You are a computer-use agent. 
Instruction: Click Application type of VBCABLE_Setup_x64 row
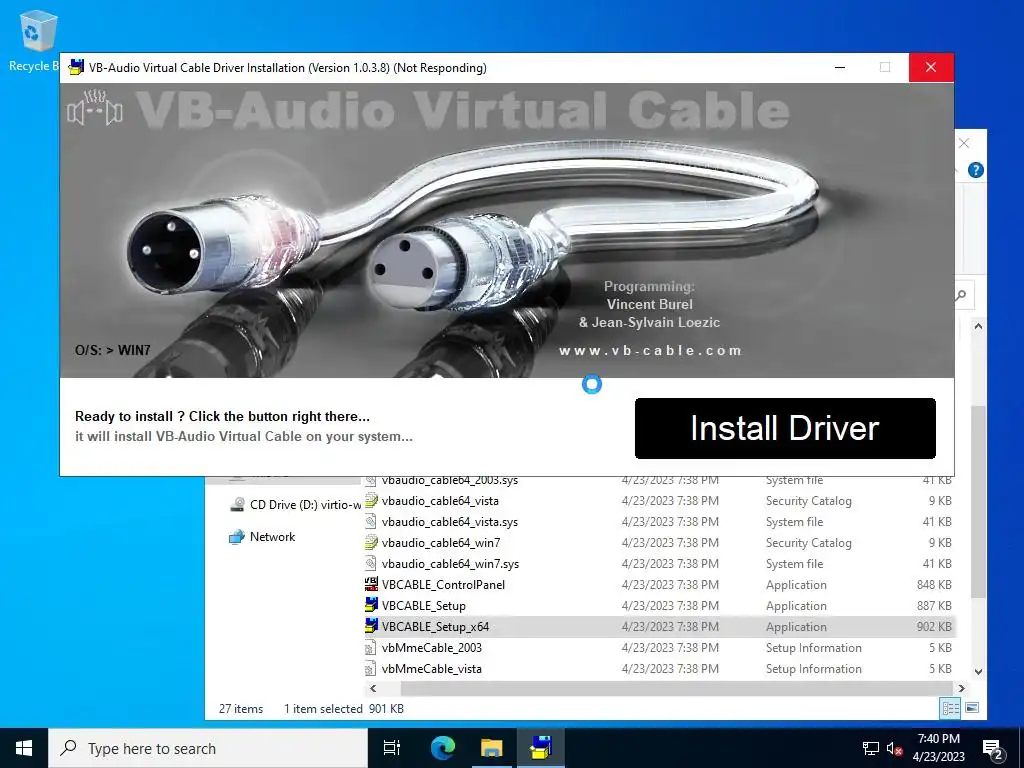[796, 626]
